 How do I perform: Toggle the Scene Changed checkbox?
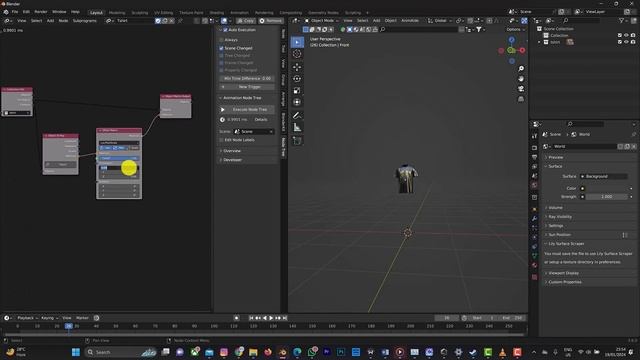point(222,48)
